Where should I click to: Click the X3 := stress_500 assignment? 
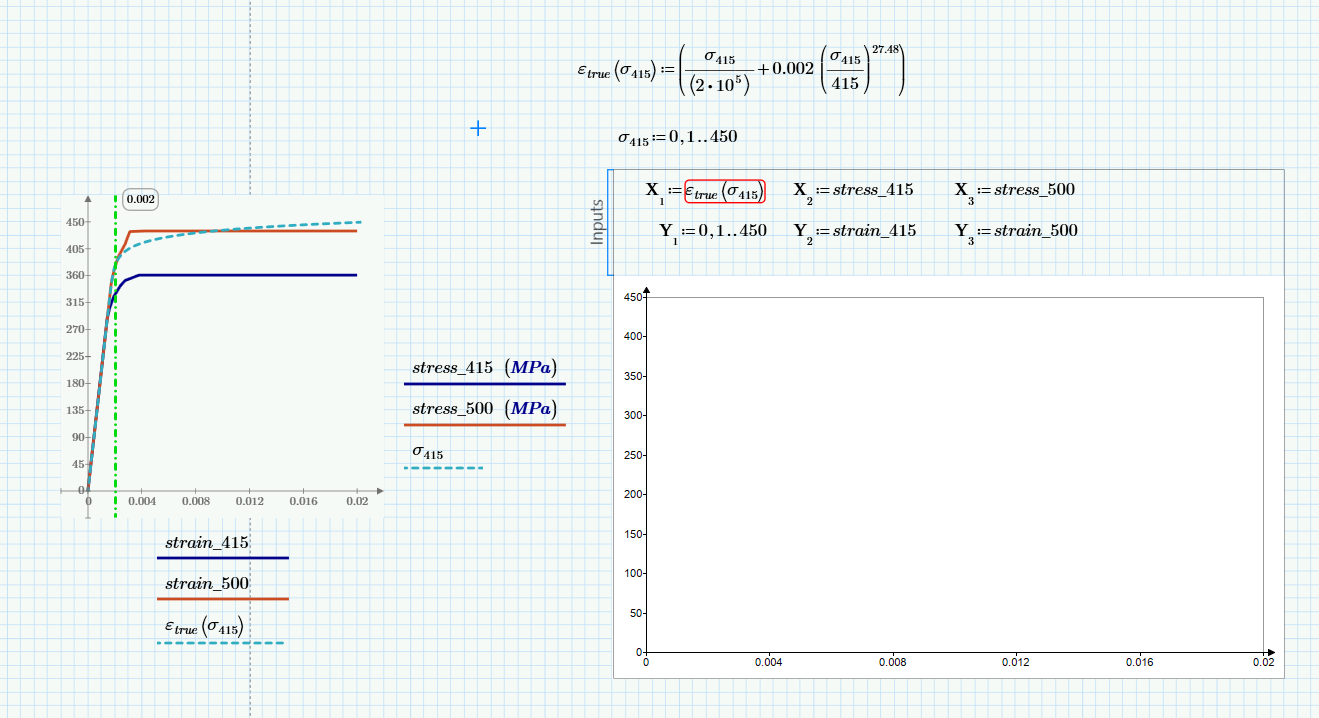[x=1014, y=189]
